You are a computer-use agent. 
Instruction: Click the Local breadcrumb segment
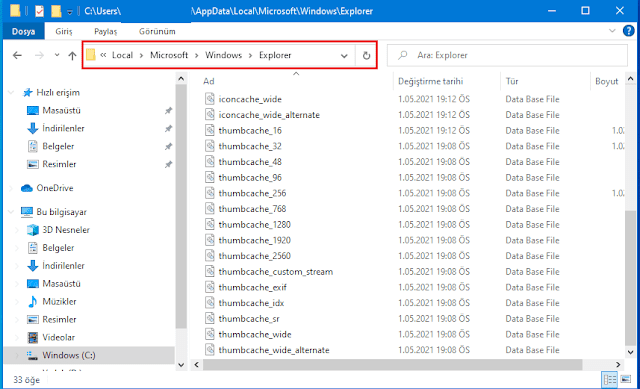coord(122,55)
